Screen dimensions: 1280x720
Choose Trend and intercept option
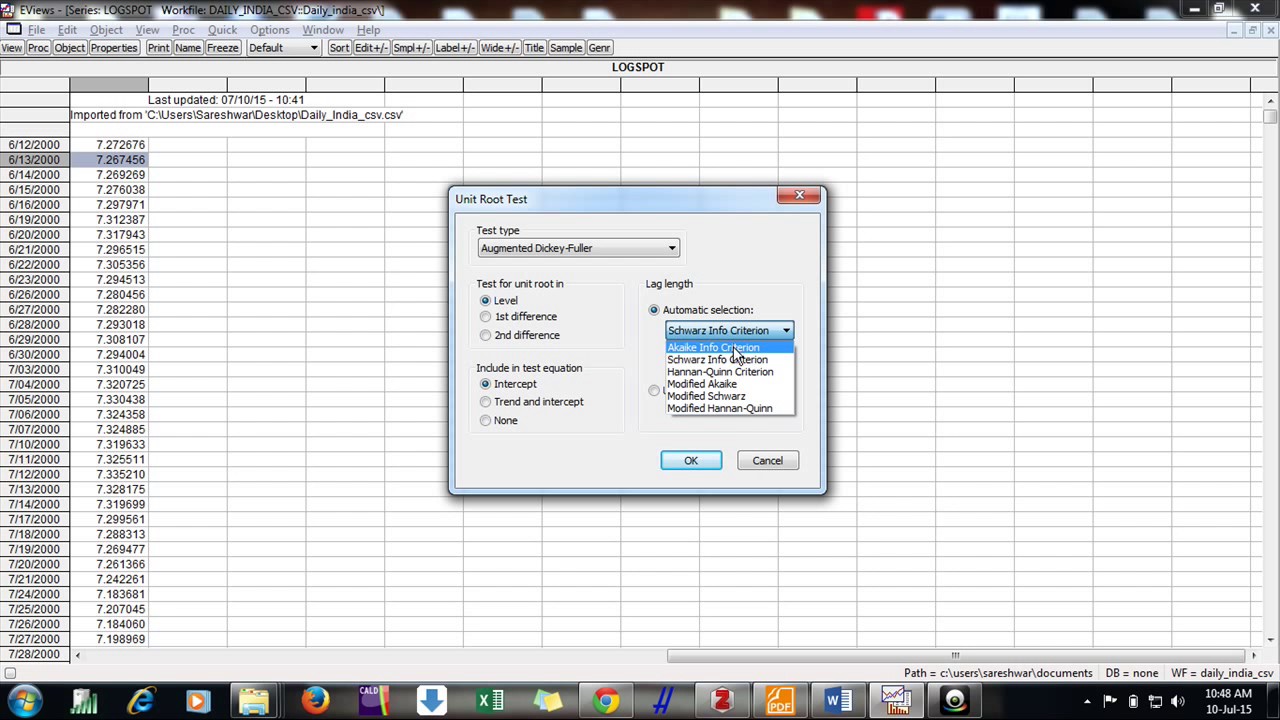[485, 402]
